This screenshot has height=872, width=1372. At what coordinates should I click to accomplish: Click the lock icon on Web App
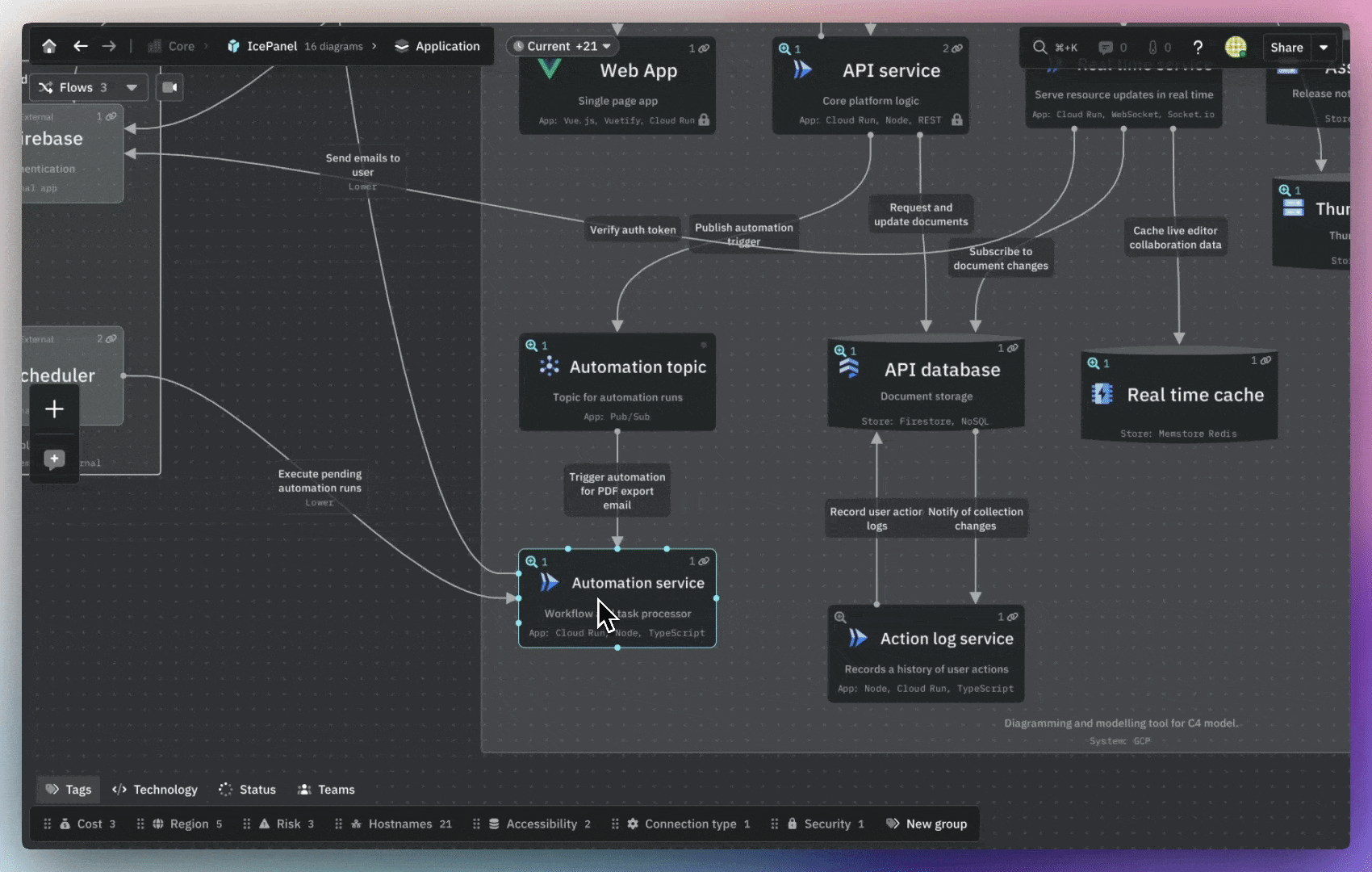(704, 119)
